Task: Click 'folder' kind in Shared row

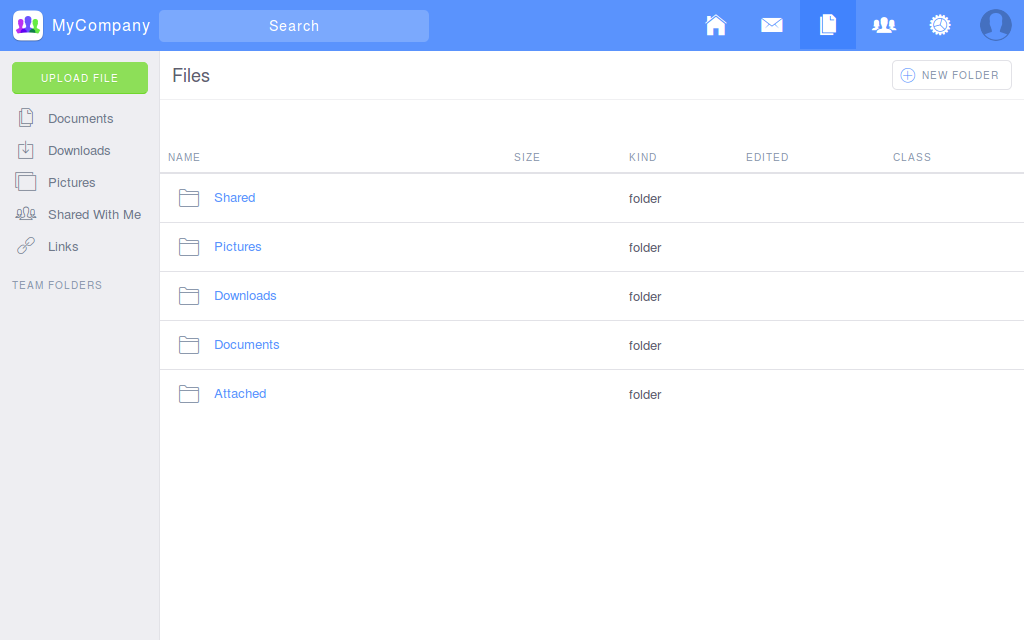Action: pos(645,199)
